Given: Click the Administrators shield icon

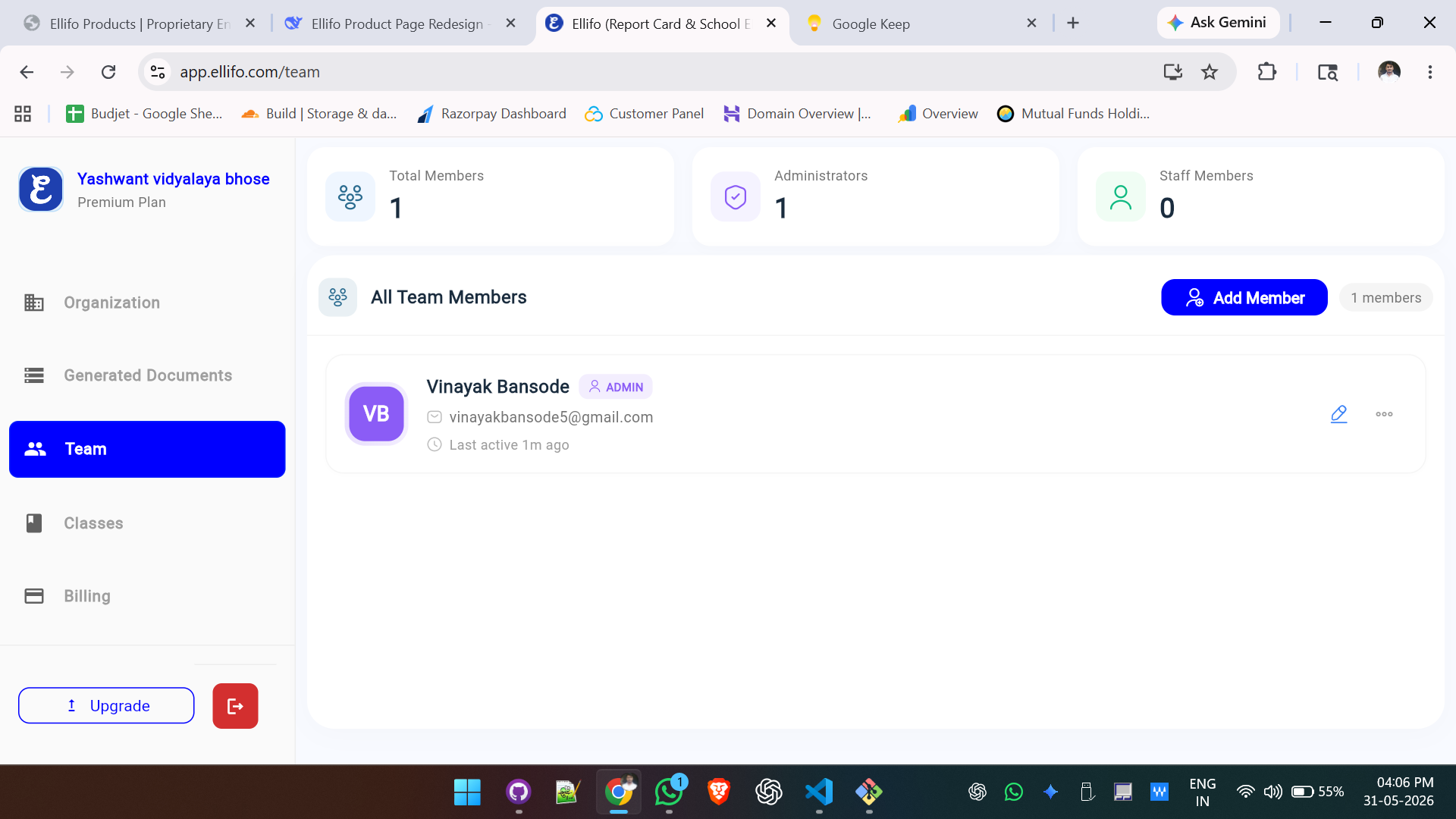Looking at the screenshot, I should pos(736,196).
